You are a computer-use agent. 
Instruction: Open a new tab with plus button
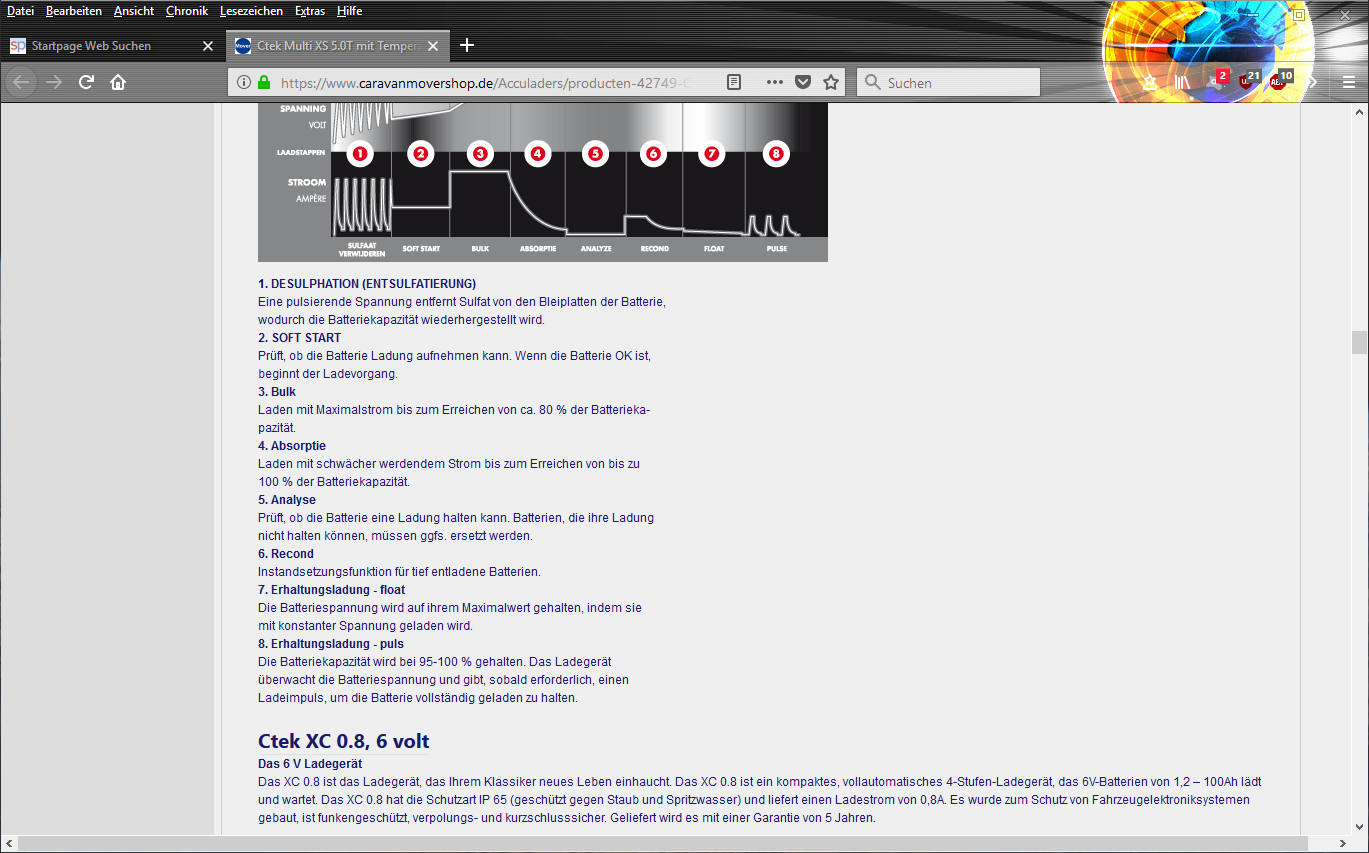pyautogui.click(x=467, y=45)
